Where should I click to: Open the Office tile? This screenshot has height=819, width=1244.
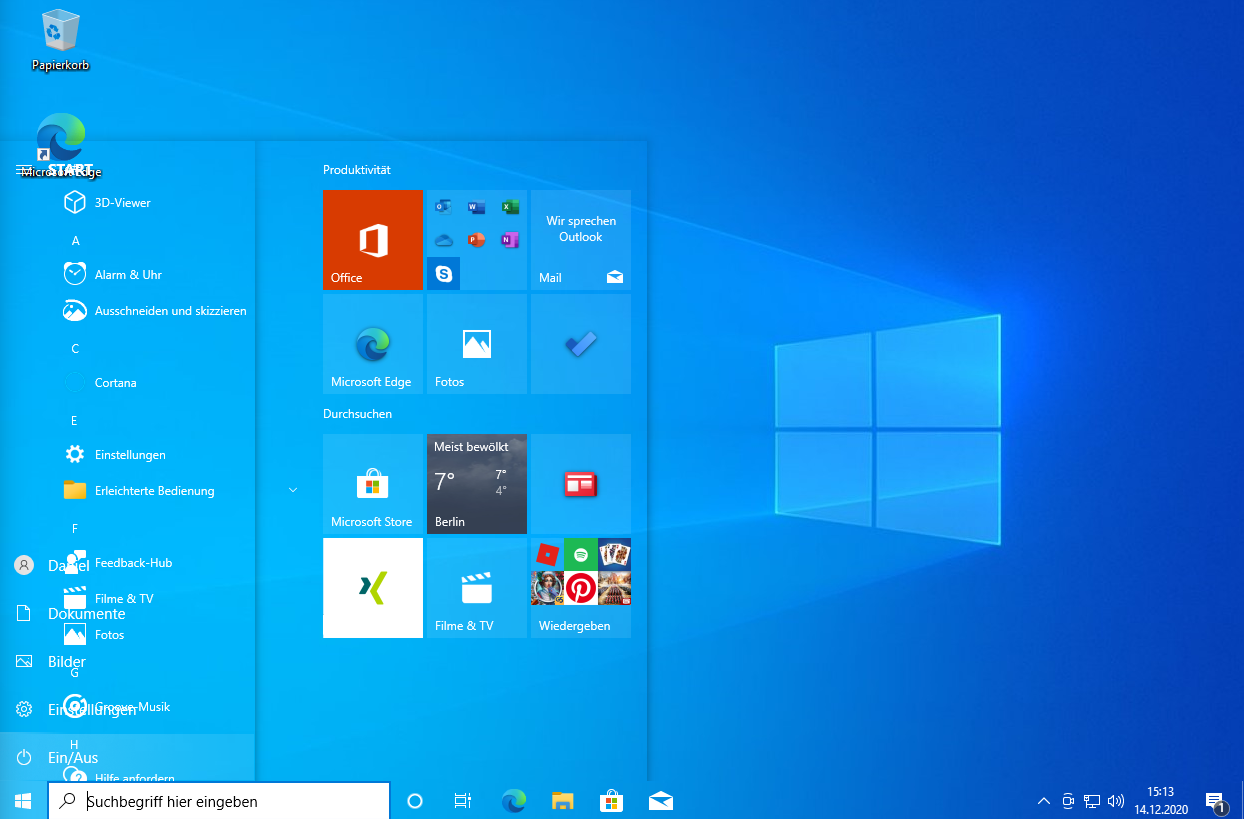(x=373, y=240)
